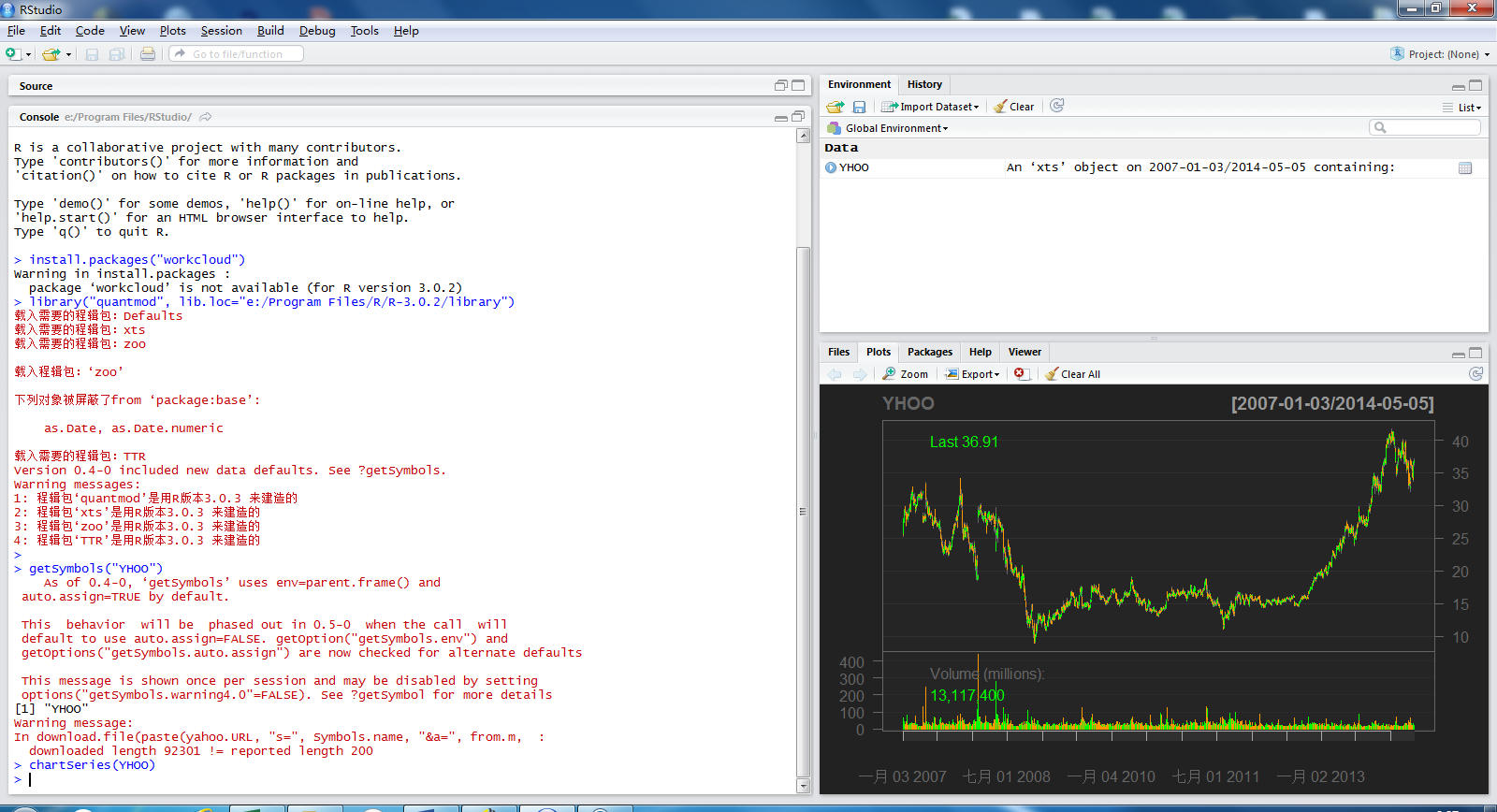Screen dimensions: 1497x812
Task: Switch to the Packages tab
Action: [929, 352]
